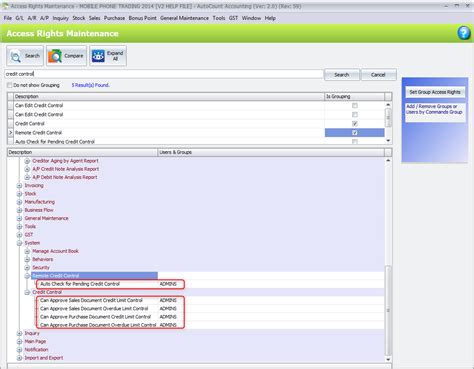
Task: Click the tree panel scrollbar up arrow
Action: pos(388,161)
